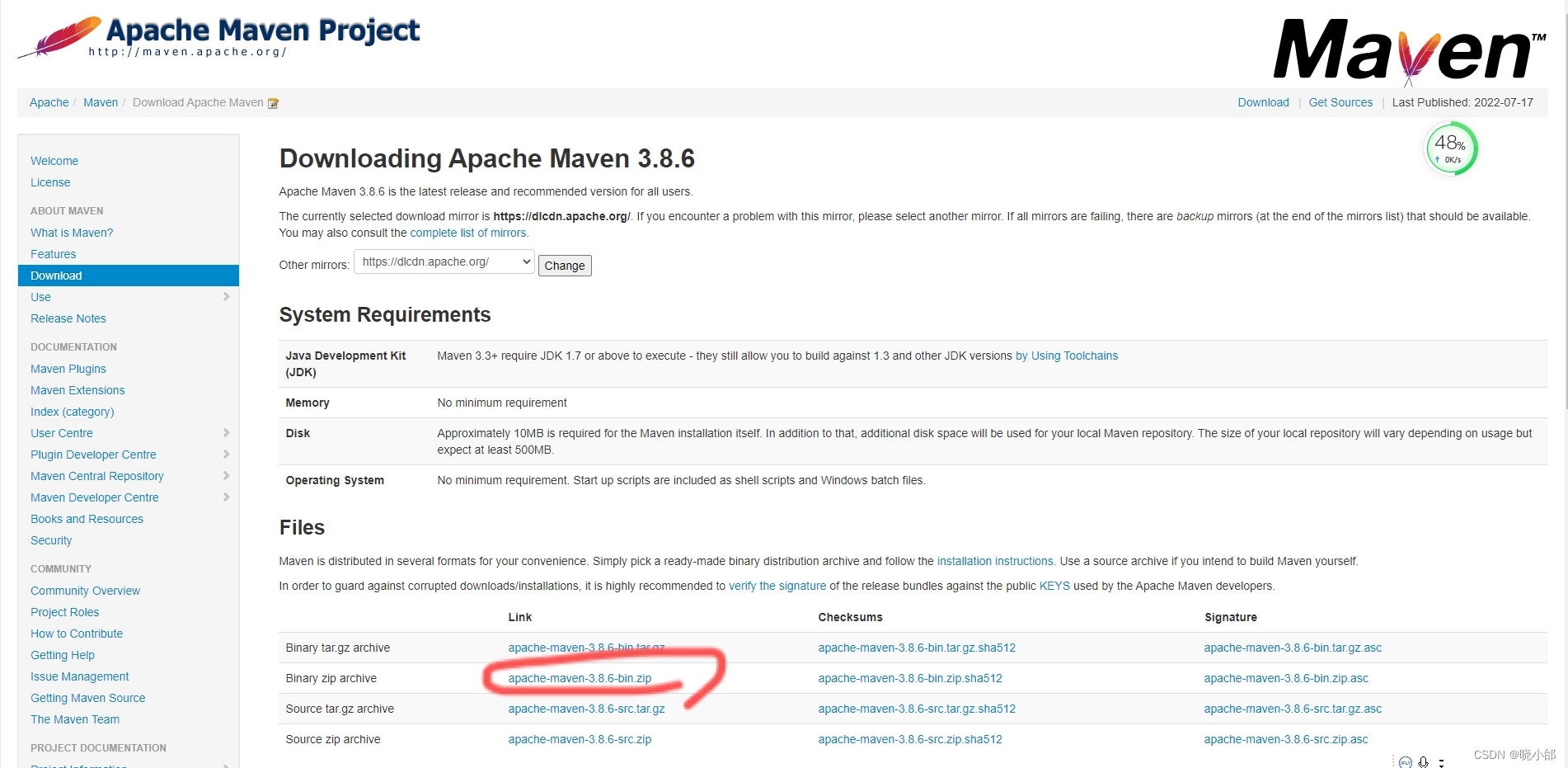Click the Apache breadcrumb link
This screenshot has height=768, width=1568.
click(49, 102)
